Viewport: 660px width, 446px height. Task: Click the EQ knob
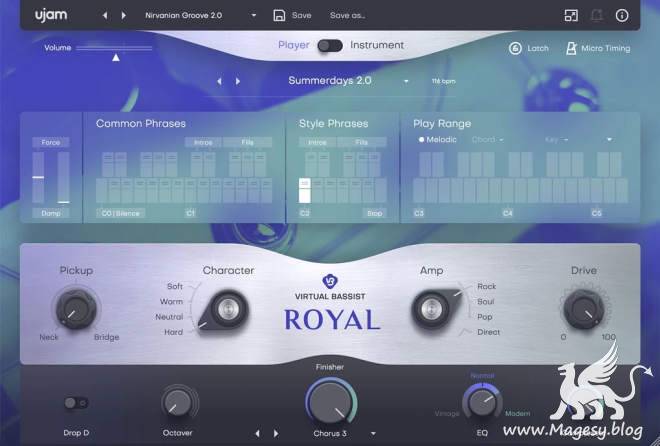tap(482, 401)
